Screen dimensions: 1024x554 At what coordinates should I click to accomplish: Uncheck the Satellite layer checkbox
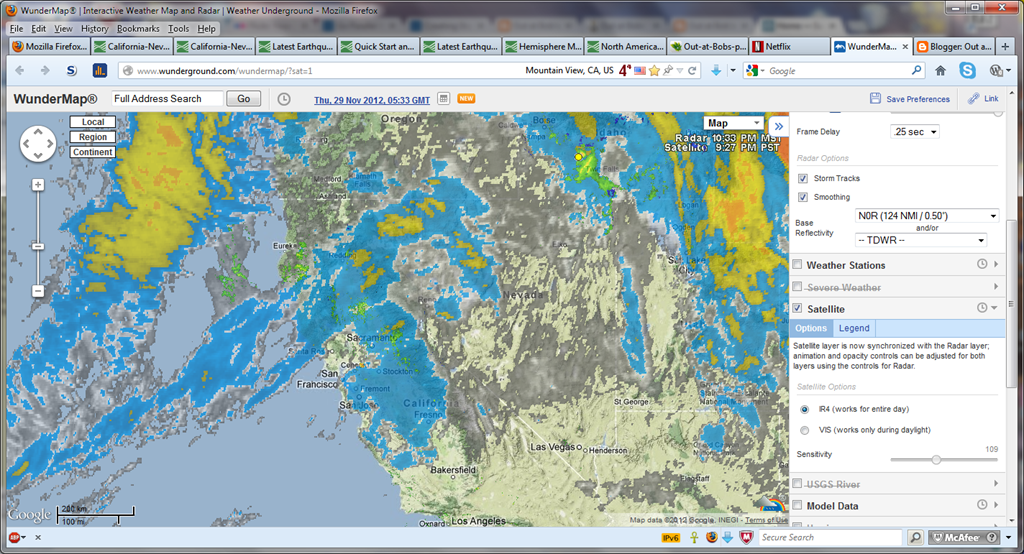797,308
